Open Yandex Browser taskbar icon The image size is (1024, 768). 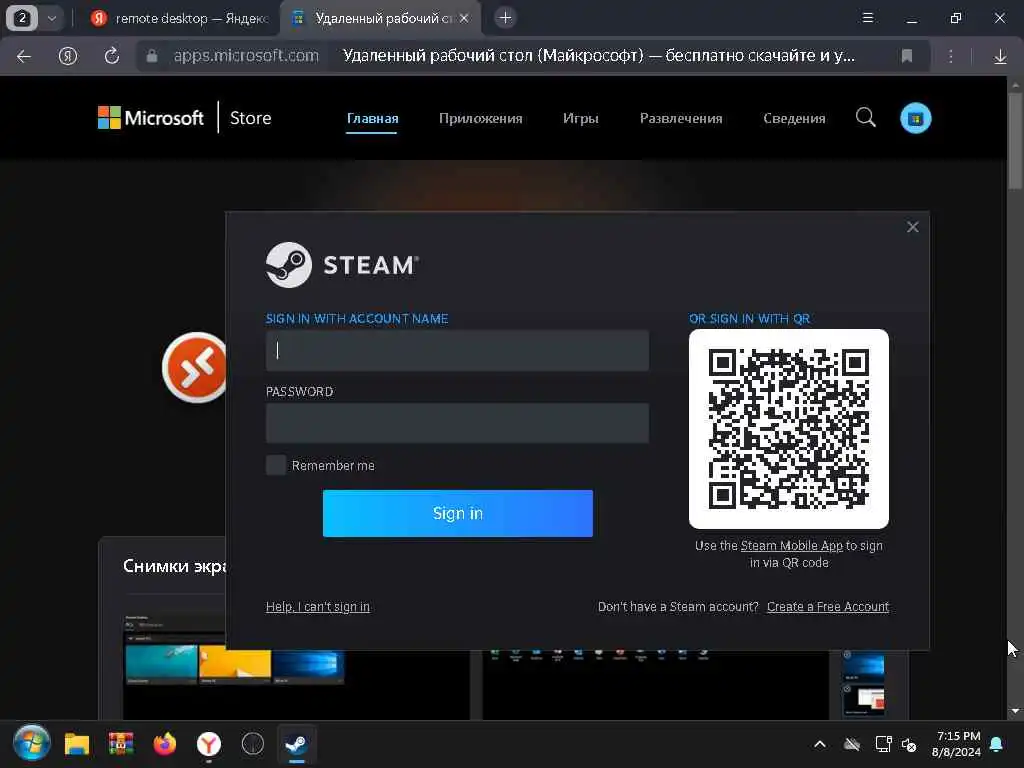click(209, 744)
